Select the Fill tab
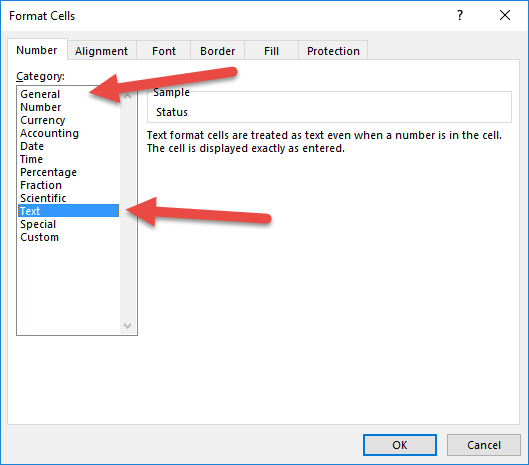Viewport: 529px width, 465px height. coord(272,51)
